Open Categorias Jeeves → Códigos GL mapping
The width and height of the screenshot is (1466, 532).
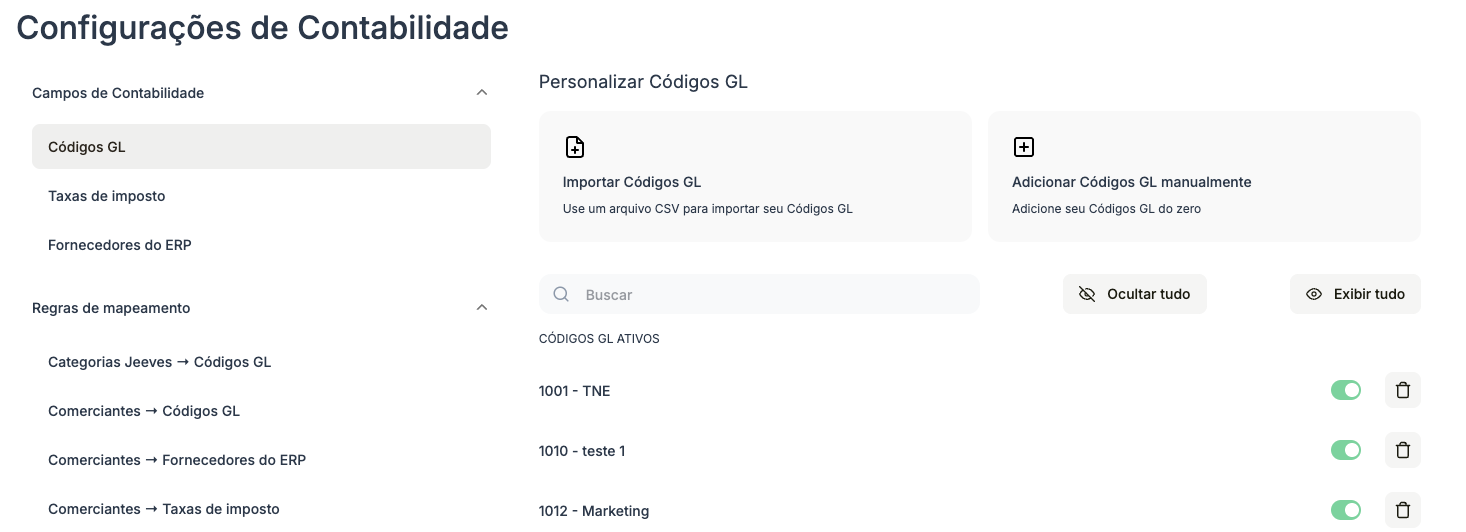click(160, 362)
